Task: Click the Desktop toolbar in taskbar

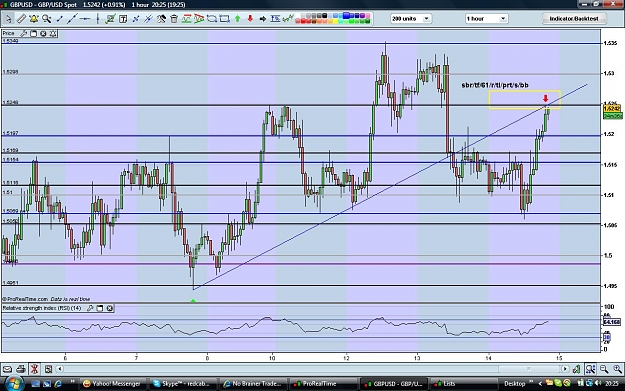Action: 515,383
